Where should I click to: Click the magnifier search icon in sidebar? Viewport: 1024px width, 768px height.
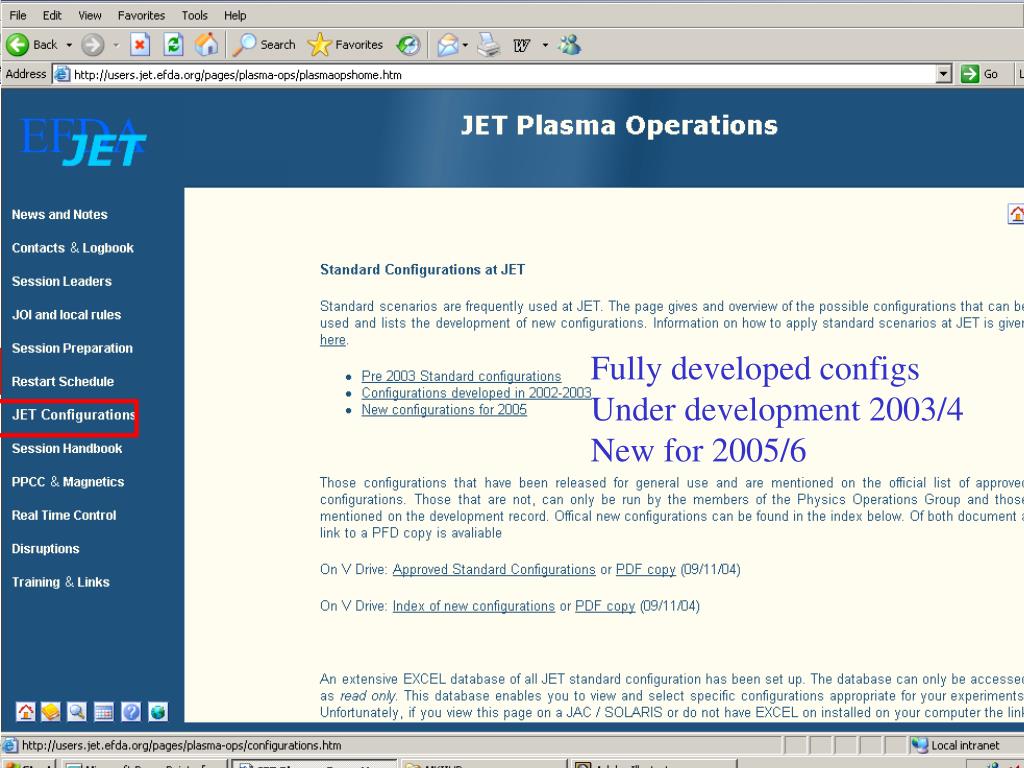(x=77, y=711)
